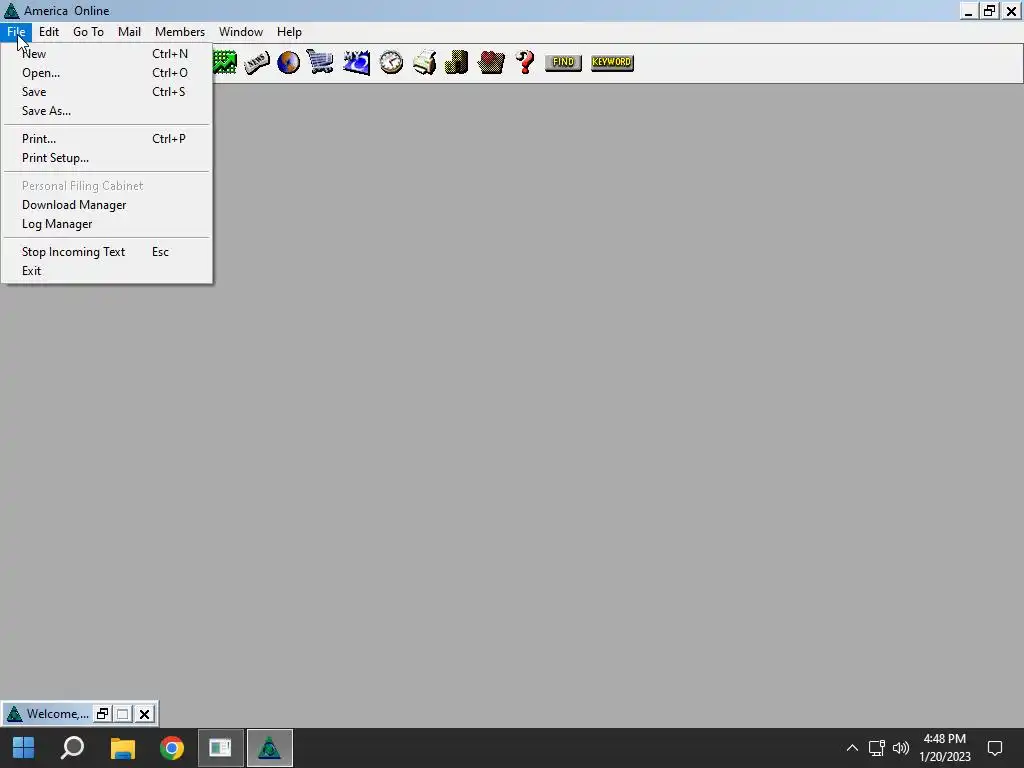
Task: Select Print... from the File menu
Action: pyautogui.click(x=106, y=138)
